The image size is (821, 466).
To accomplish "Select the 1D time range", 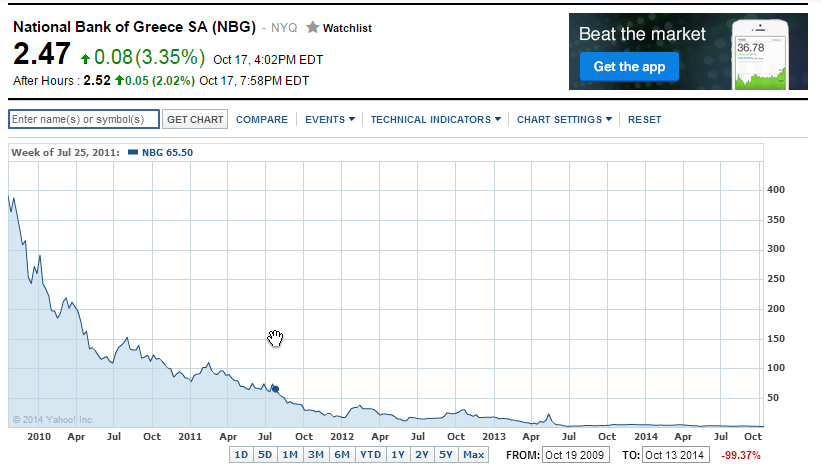I will pyautogui.click(x=241, y=454).
